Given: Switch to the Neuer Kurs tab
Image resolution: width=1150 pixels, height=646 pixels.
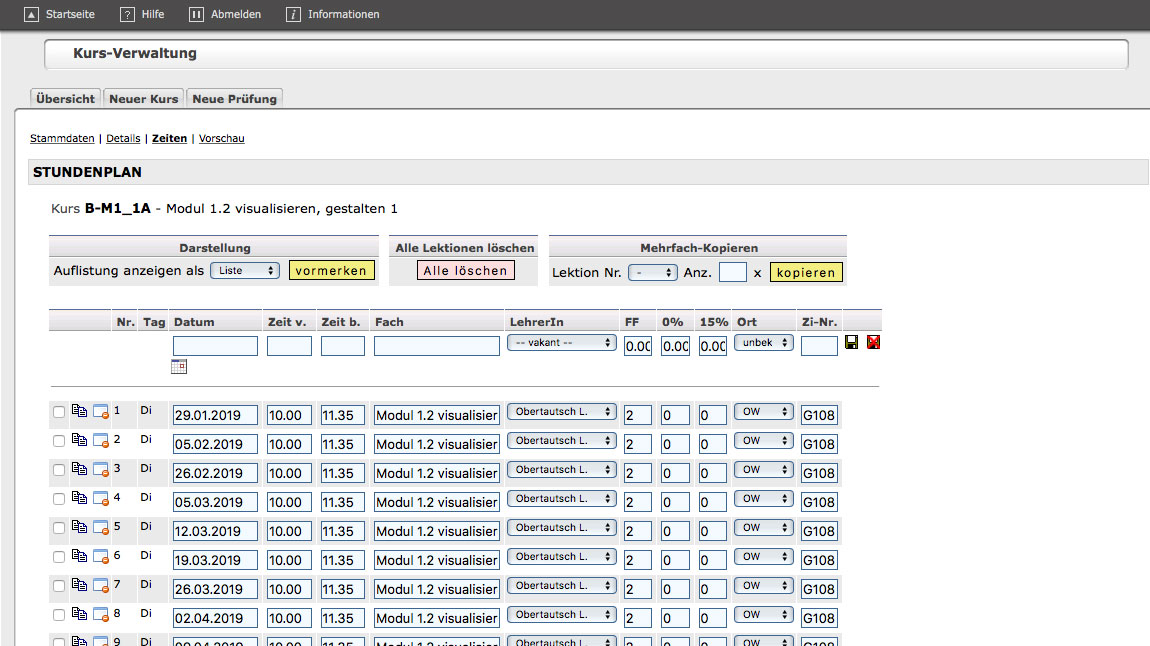Looking at the screenshot, I should 144,98.
